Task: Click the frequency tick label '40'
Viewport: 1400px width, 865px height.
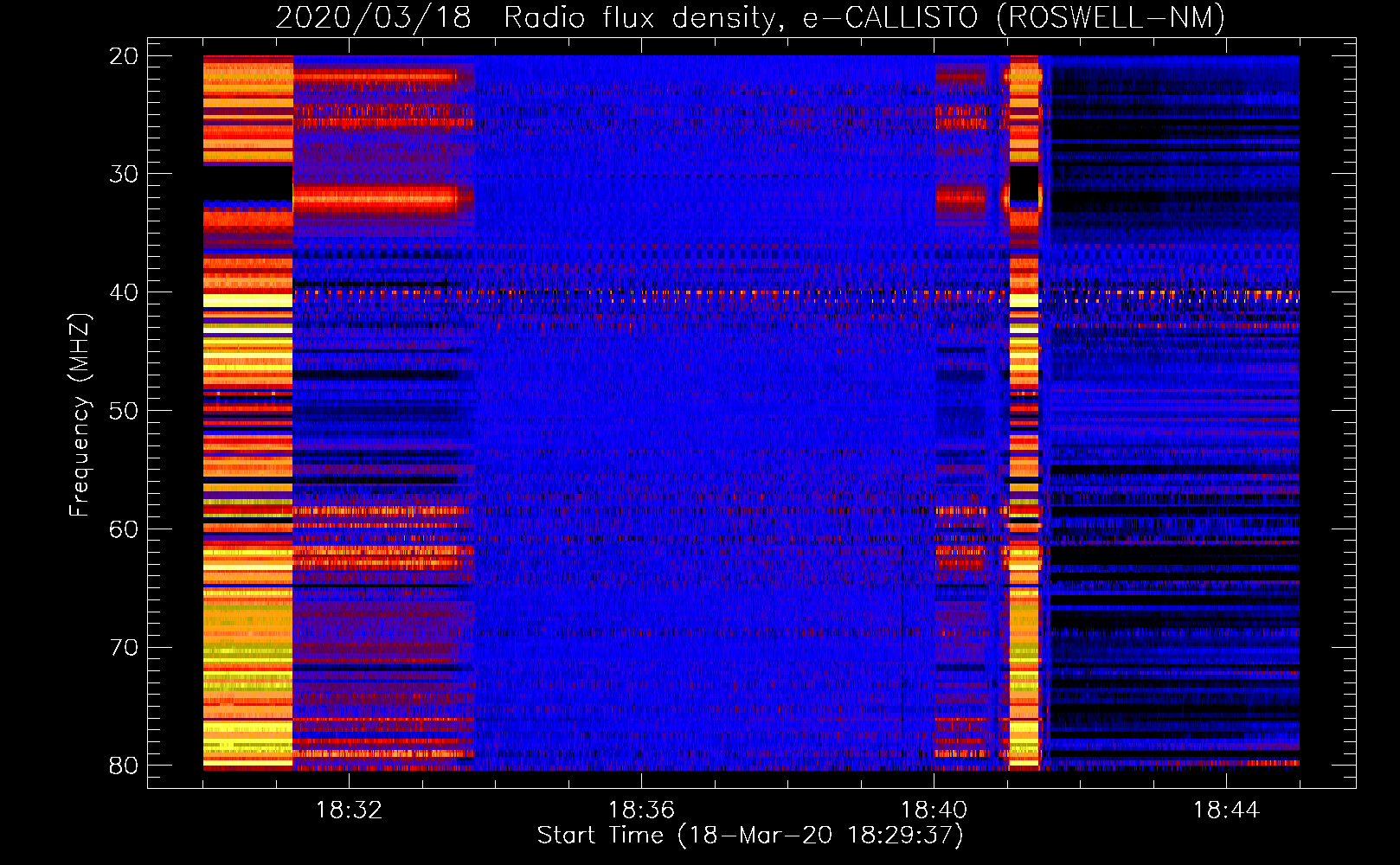Action: click(124, 292)
